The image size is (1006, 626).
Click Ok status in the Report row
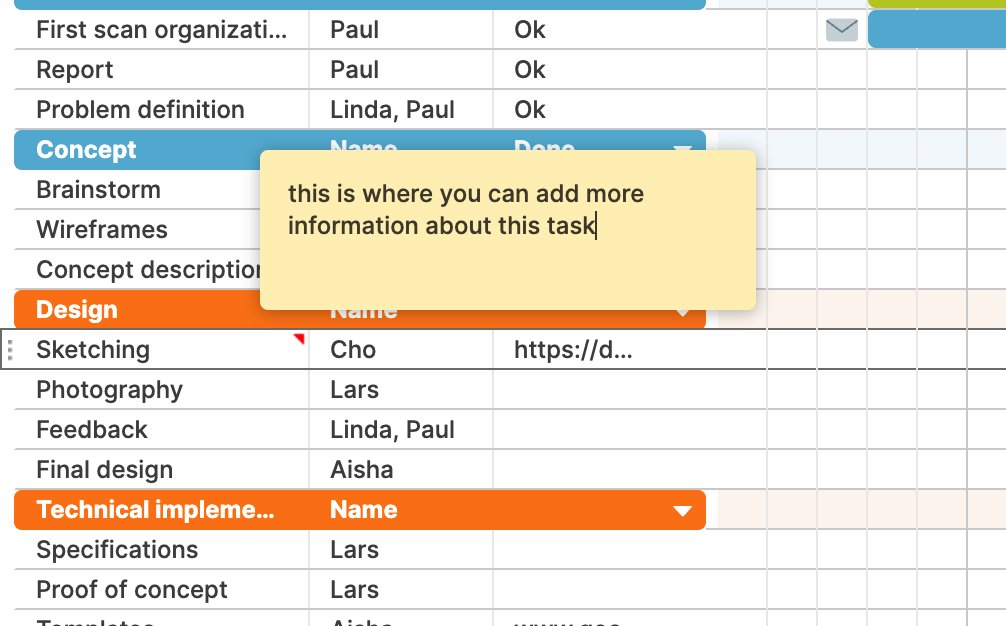(529, 69)
